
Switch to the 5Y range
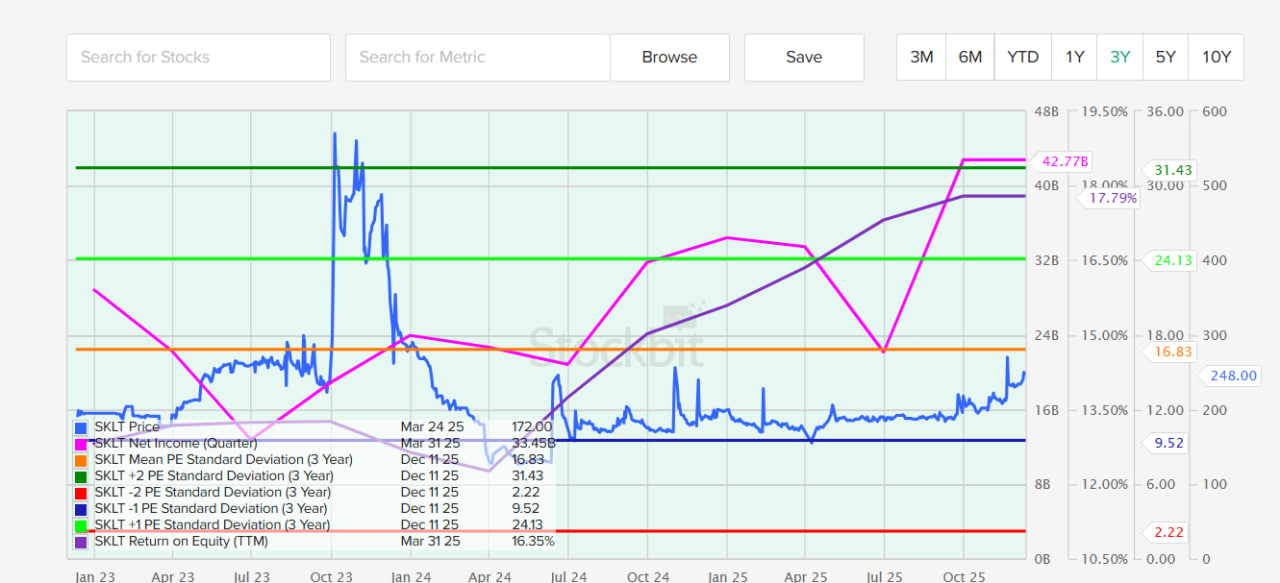(1166, 57)
